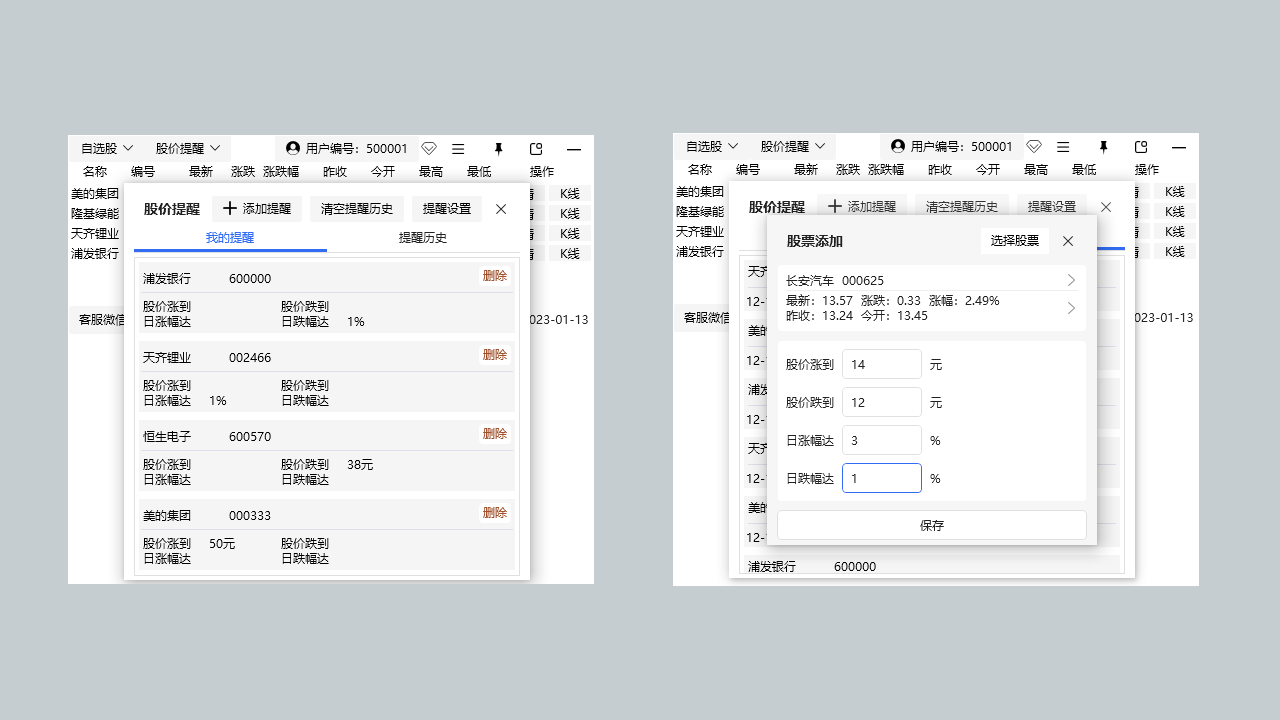Open the user profile icon
The height and width of the screenshot is (720, 1280).
click(292, 147)
